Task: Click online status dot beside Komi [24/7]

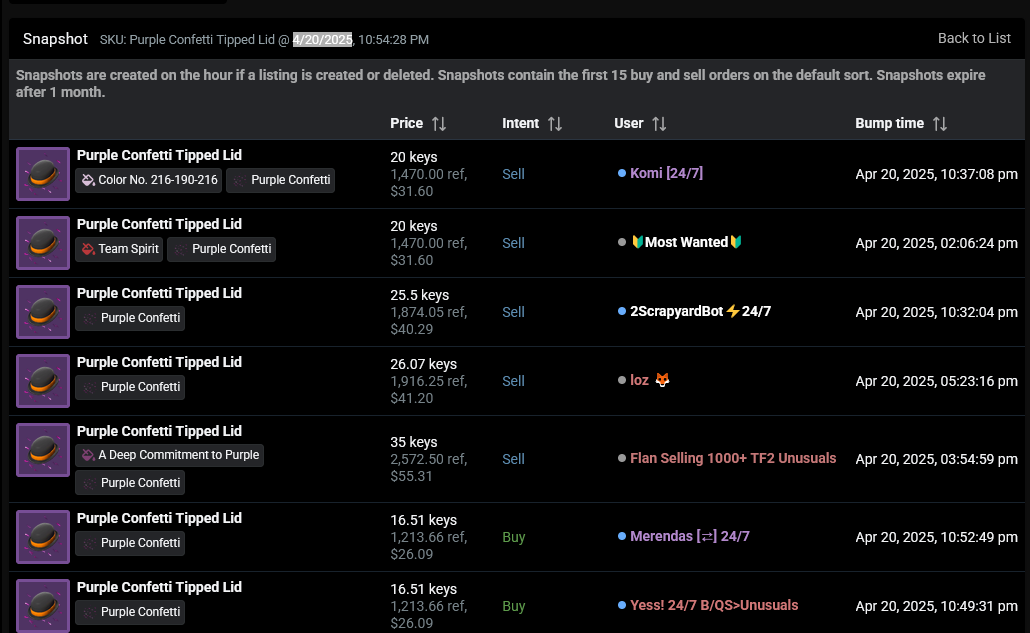Action: 621,173
